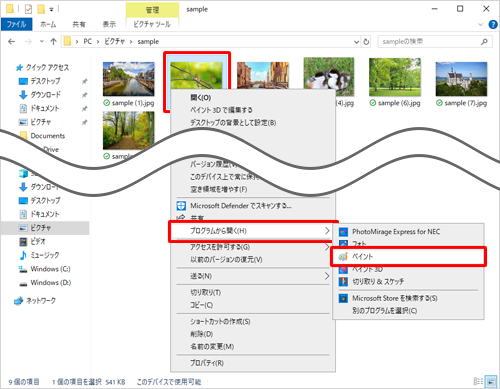Expand アクセスを許可する(G) submenu

point(253,247)
